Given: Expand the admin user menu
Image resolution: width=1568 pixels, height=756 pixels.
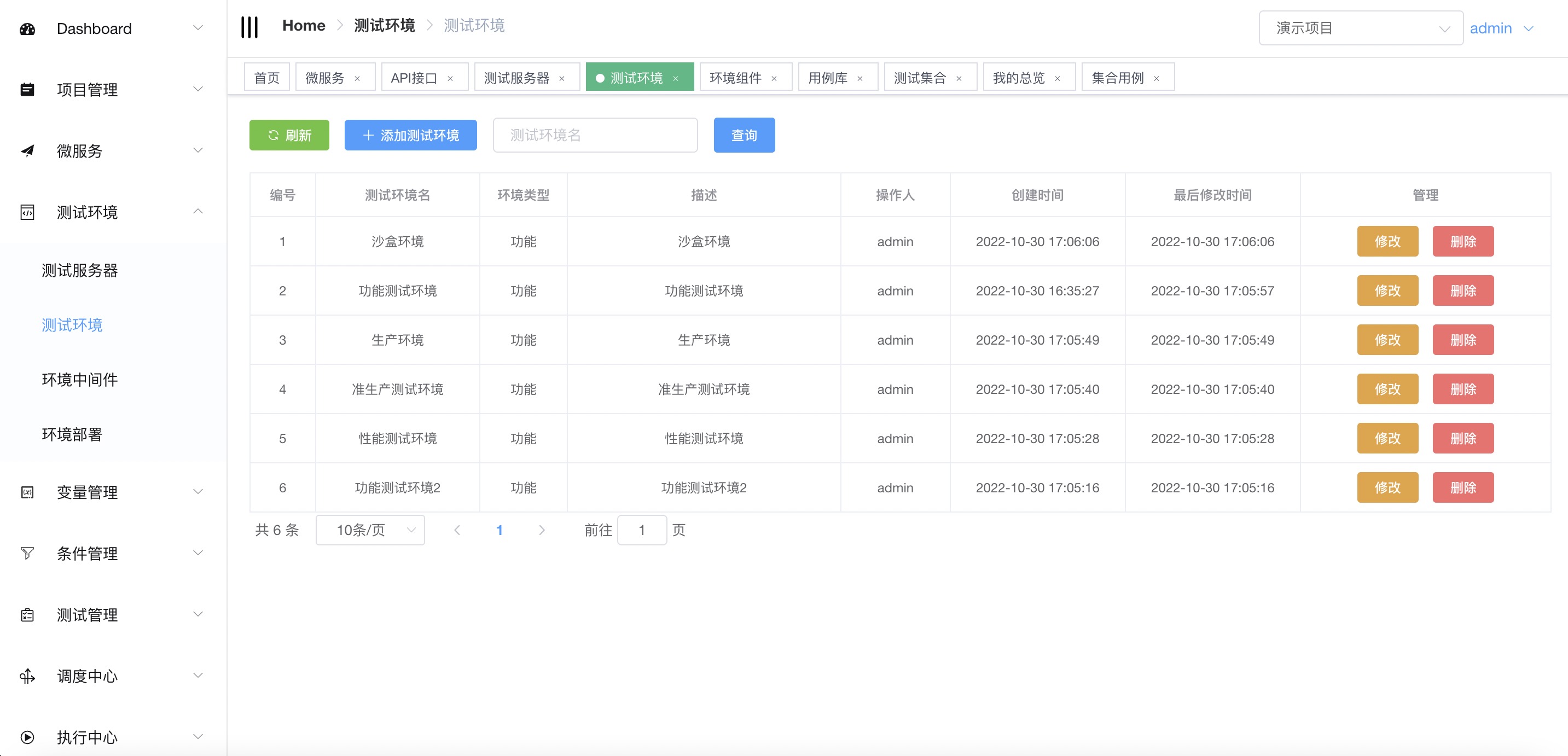Looking at the screenshot, I should [1501, 28].
